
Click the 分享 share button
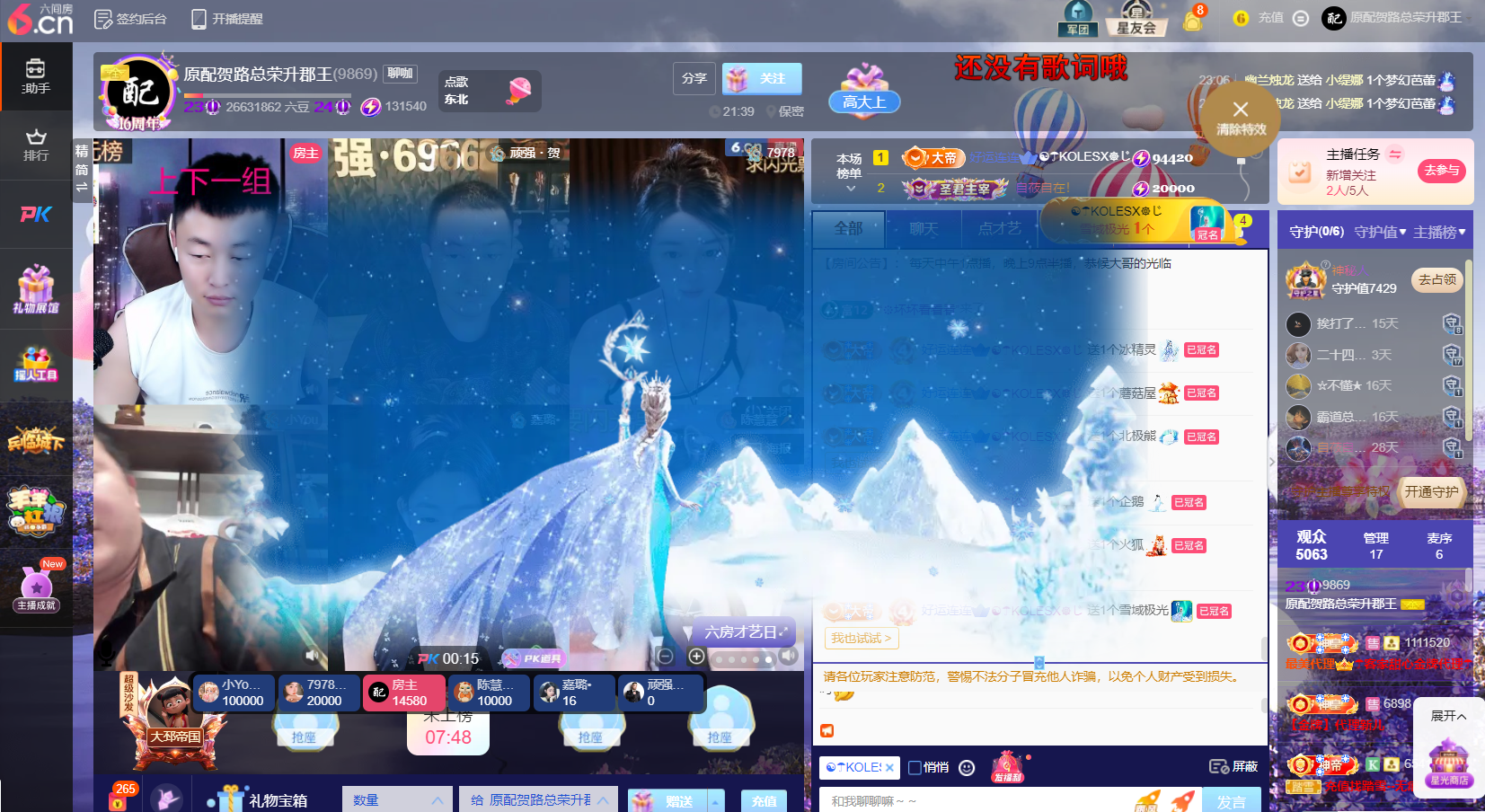[x=694, y=78]
